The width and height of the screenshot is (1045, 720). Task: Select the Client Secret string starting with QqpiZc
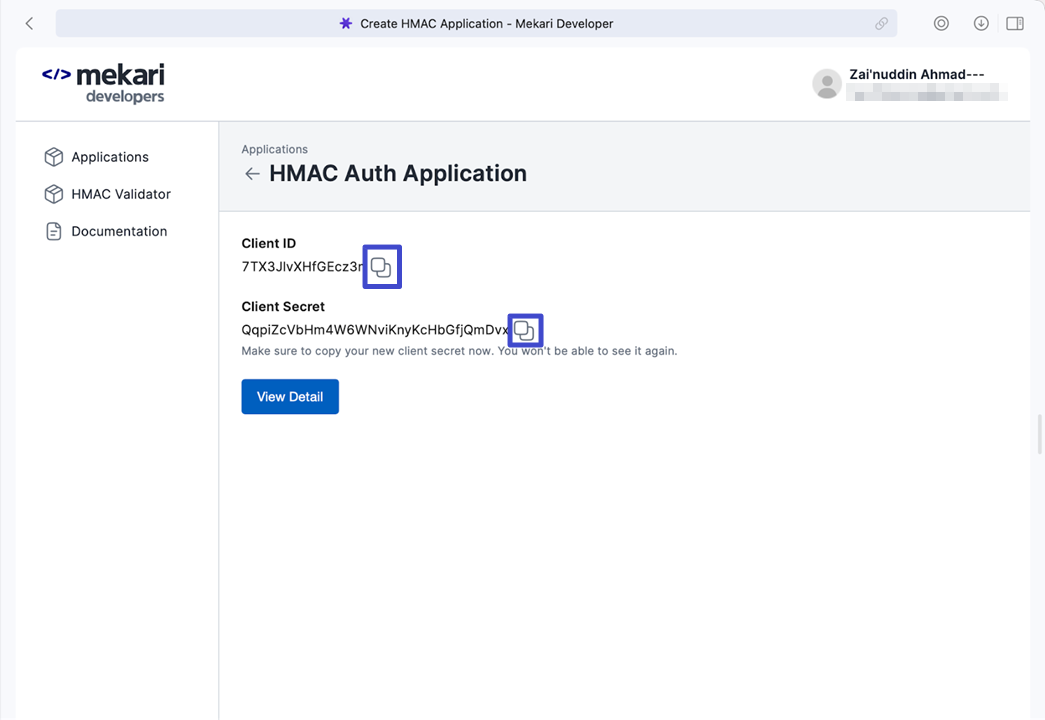375,330
